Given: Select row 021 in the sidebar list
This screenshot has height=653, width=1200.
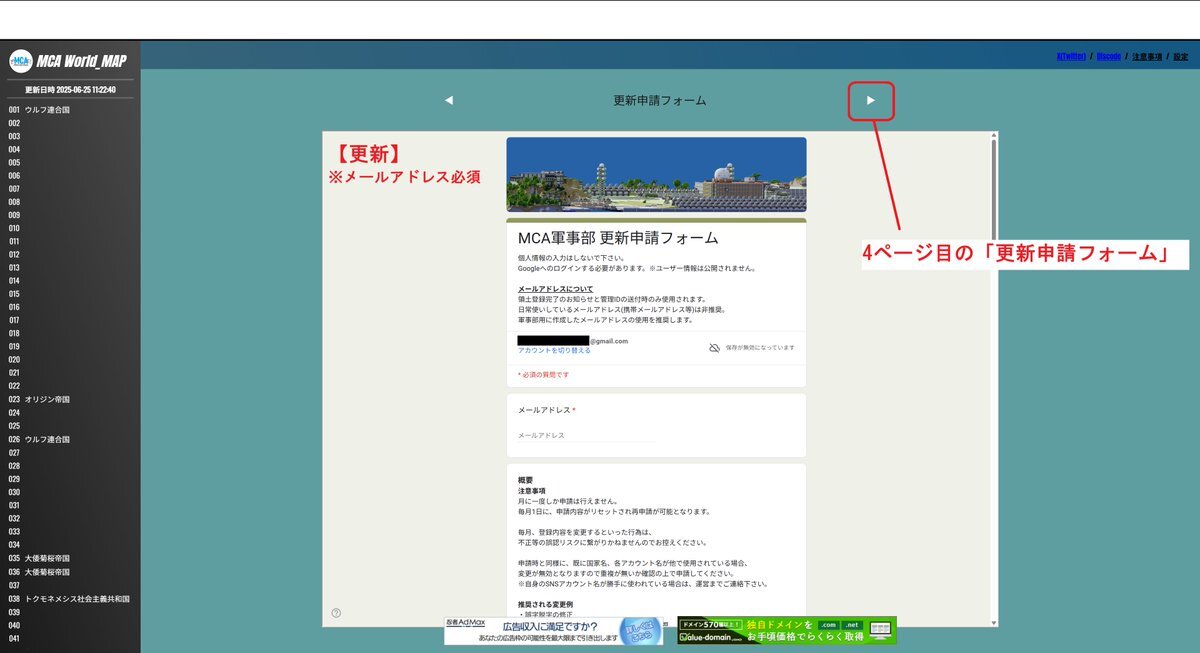Looking at the screenshot, I should 70,373.
